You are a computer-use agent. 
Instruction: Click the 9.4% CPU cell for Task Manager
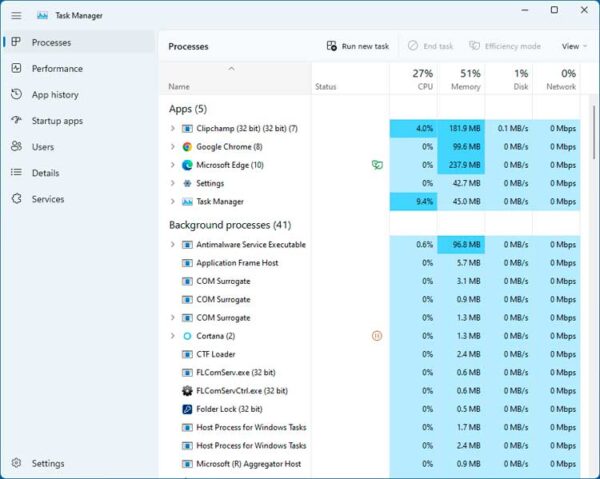tap(413, 202)
